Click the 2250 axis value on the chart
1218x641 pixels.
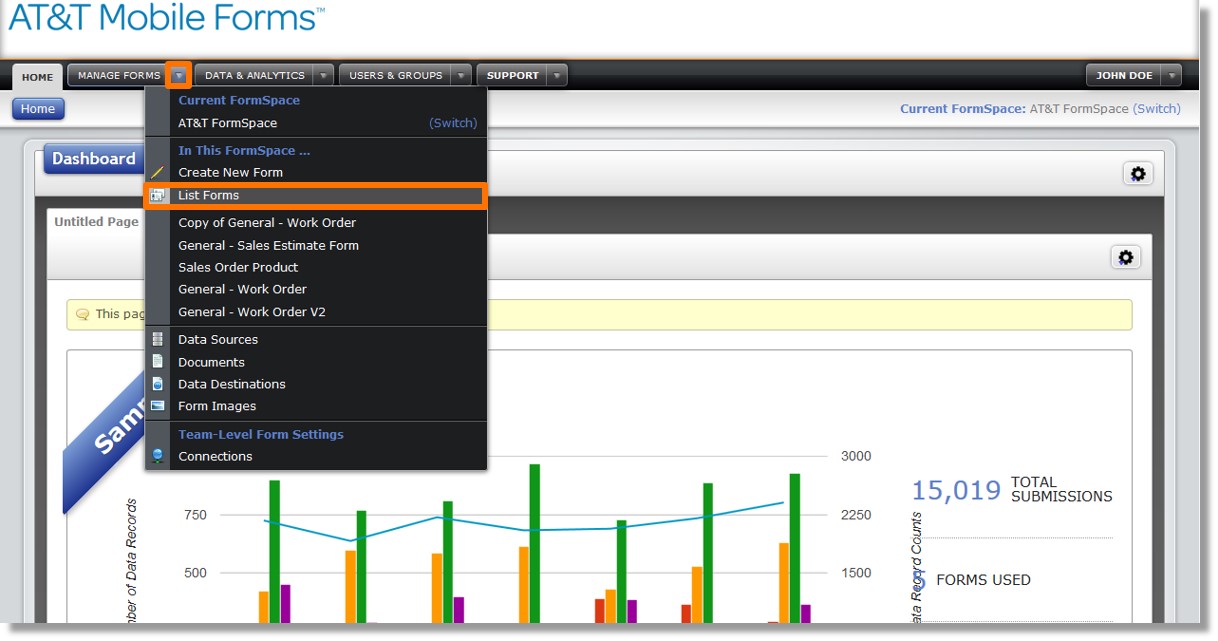pos(857,515)
